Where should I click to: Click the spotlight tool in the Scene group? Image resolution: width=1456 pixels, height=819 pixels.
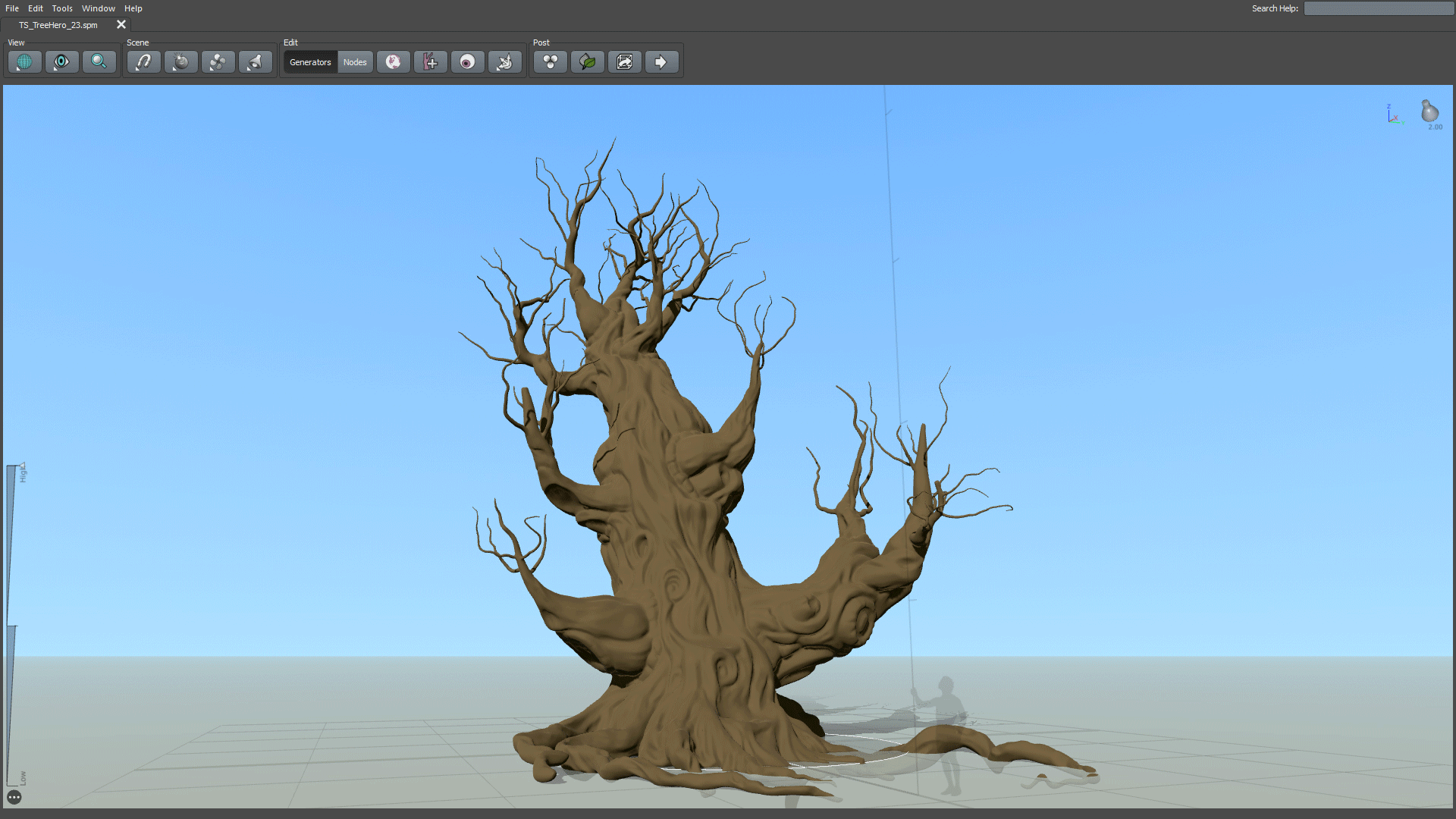pyautogui.click(x=256, y=61)
